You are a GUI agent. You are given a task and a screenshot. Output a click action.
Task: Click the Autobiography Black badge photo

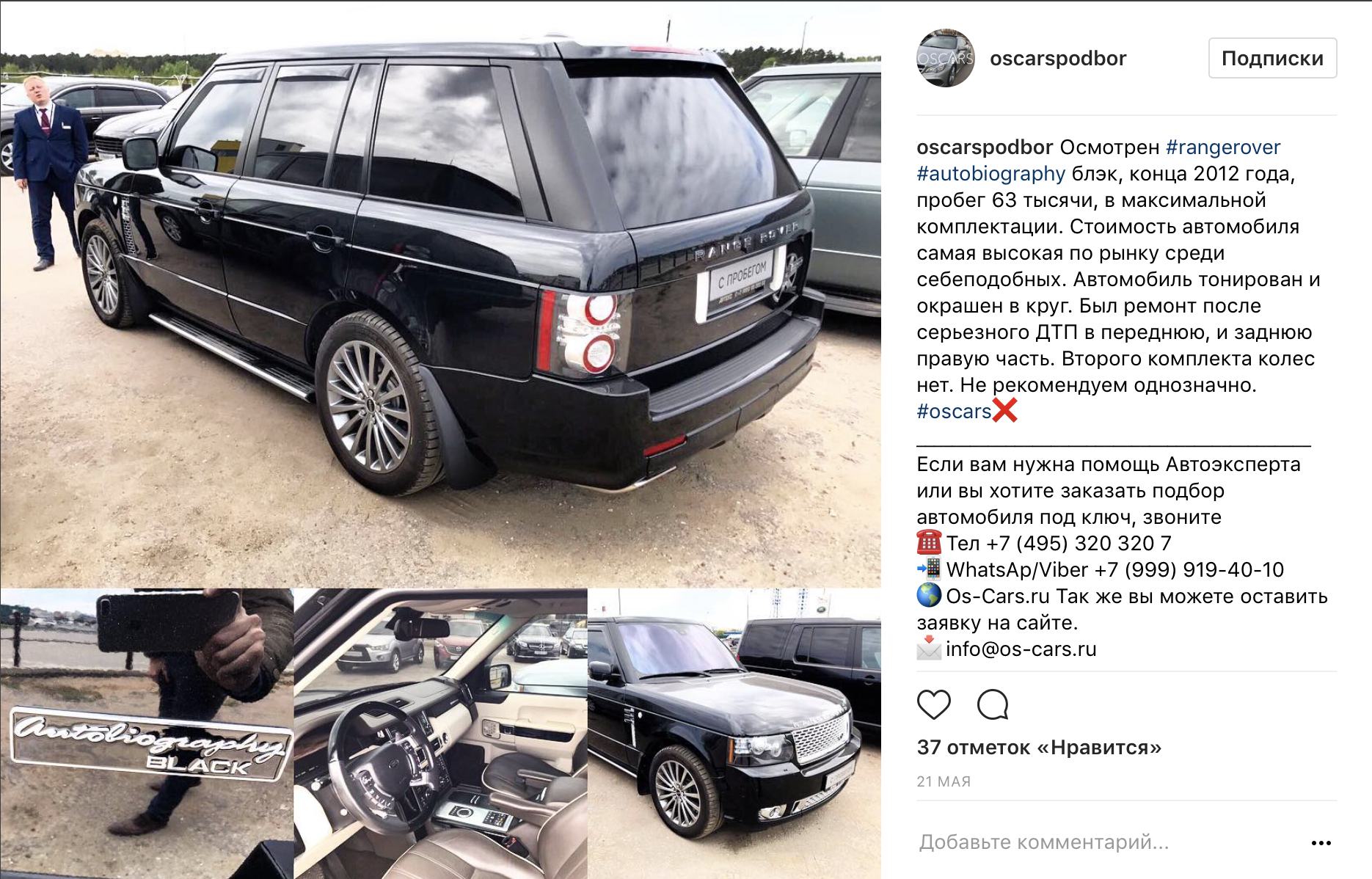pos(147,734)
